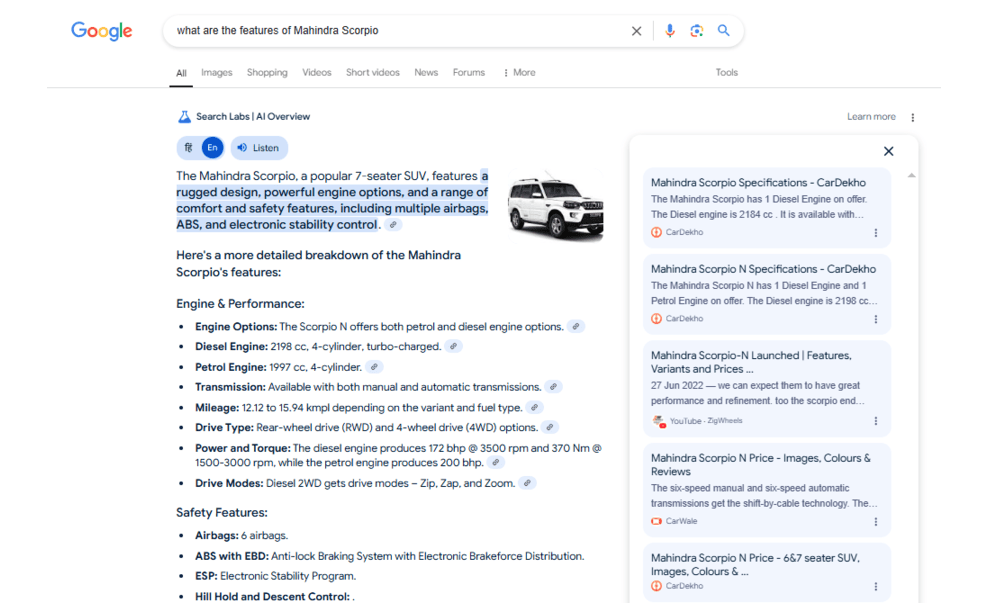Switch to the Images tab
Image resolution: width=988 pixels, height=603 pixels.
pyautogui.click(x=216, y=73)
